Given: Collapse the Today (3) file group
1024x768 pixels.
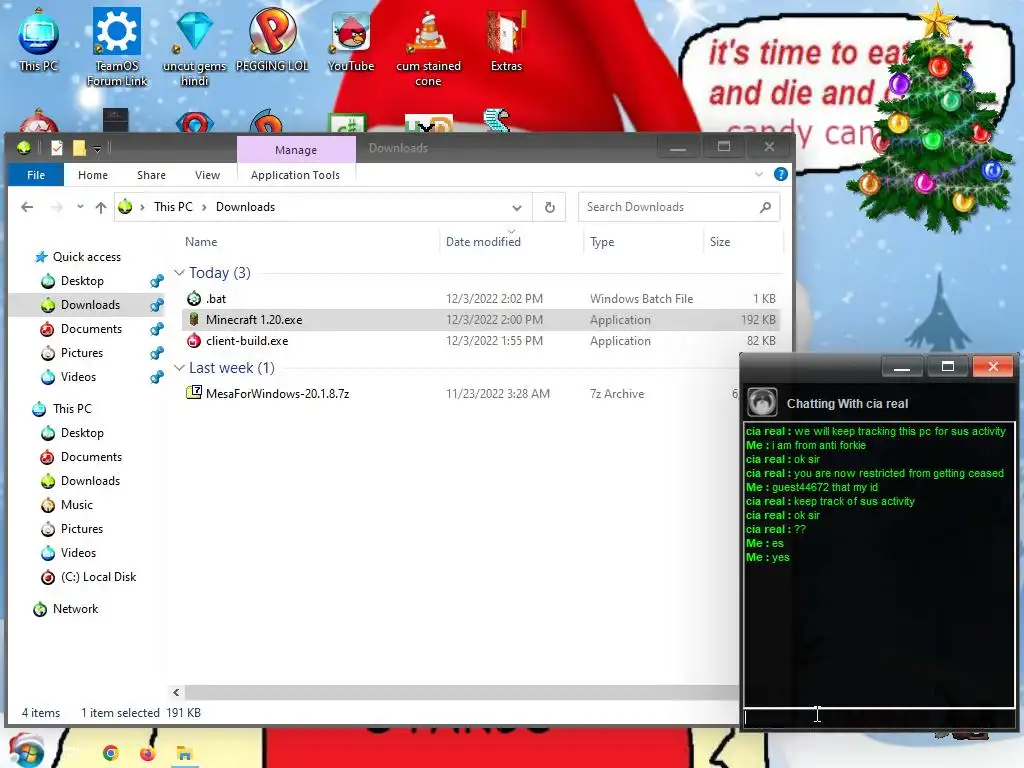Looking at the screenshot, I should click(x=179, y=272).
